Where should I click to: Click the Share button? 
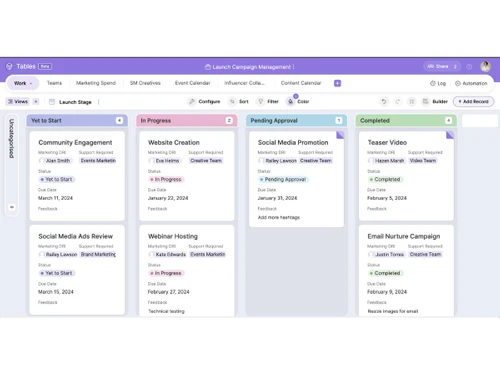pos(442,66)
